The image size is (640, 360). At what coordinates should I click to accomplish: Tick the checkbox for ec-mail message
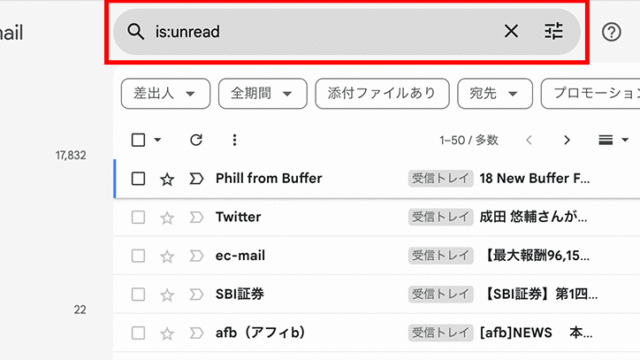point(138,256)
